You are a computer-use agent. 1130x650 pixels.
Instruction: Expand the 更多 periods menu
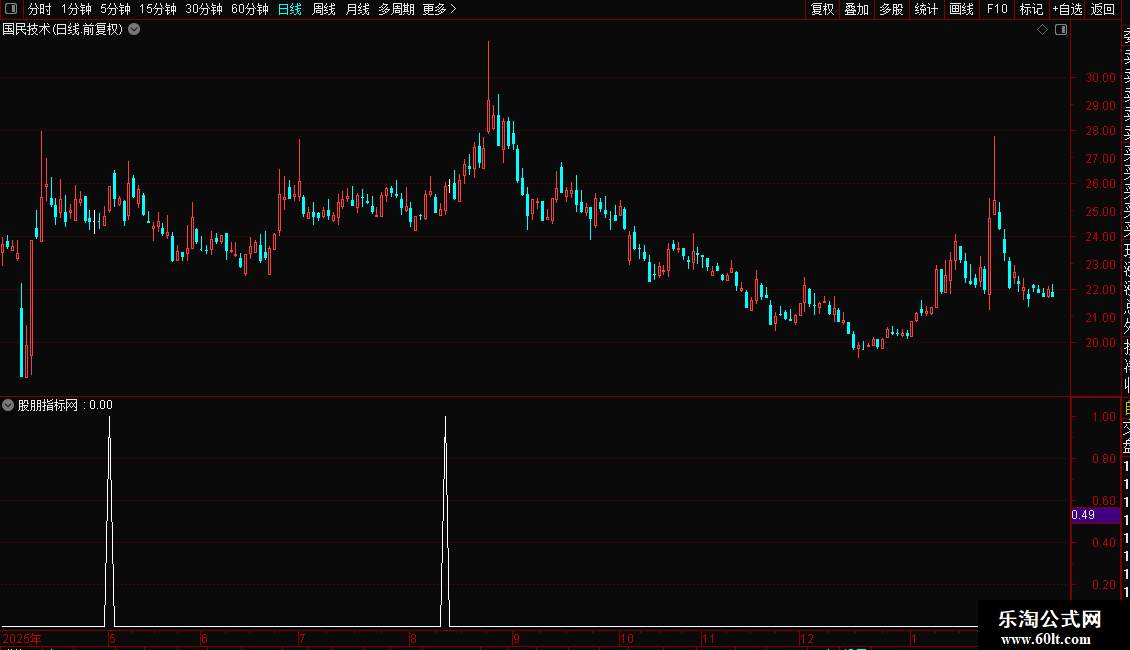(440, 9)
